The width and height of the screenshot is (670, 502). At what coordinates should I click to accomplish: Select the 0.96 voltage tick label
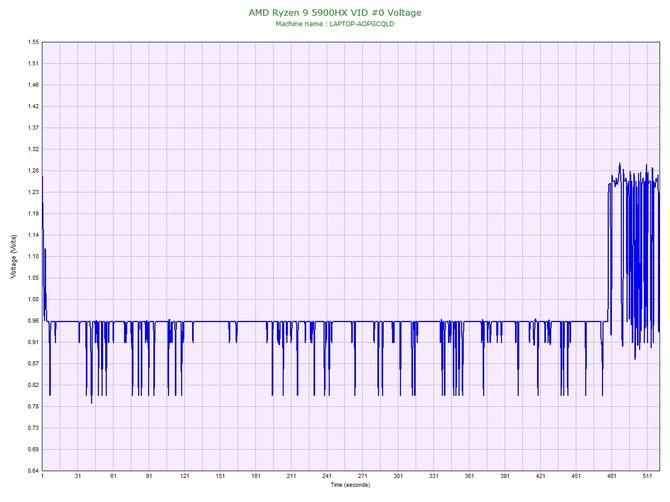point(33,321)
